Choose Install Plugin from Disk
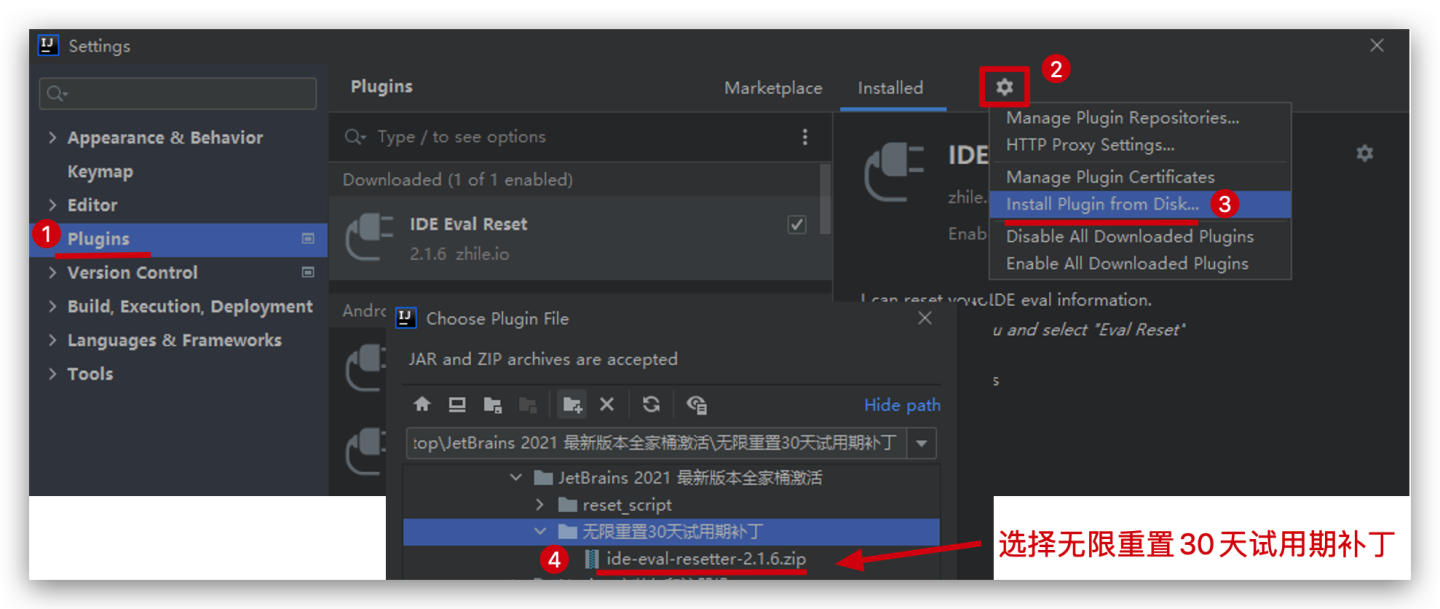1440x609 pixels. click(x=1140, y=204)
